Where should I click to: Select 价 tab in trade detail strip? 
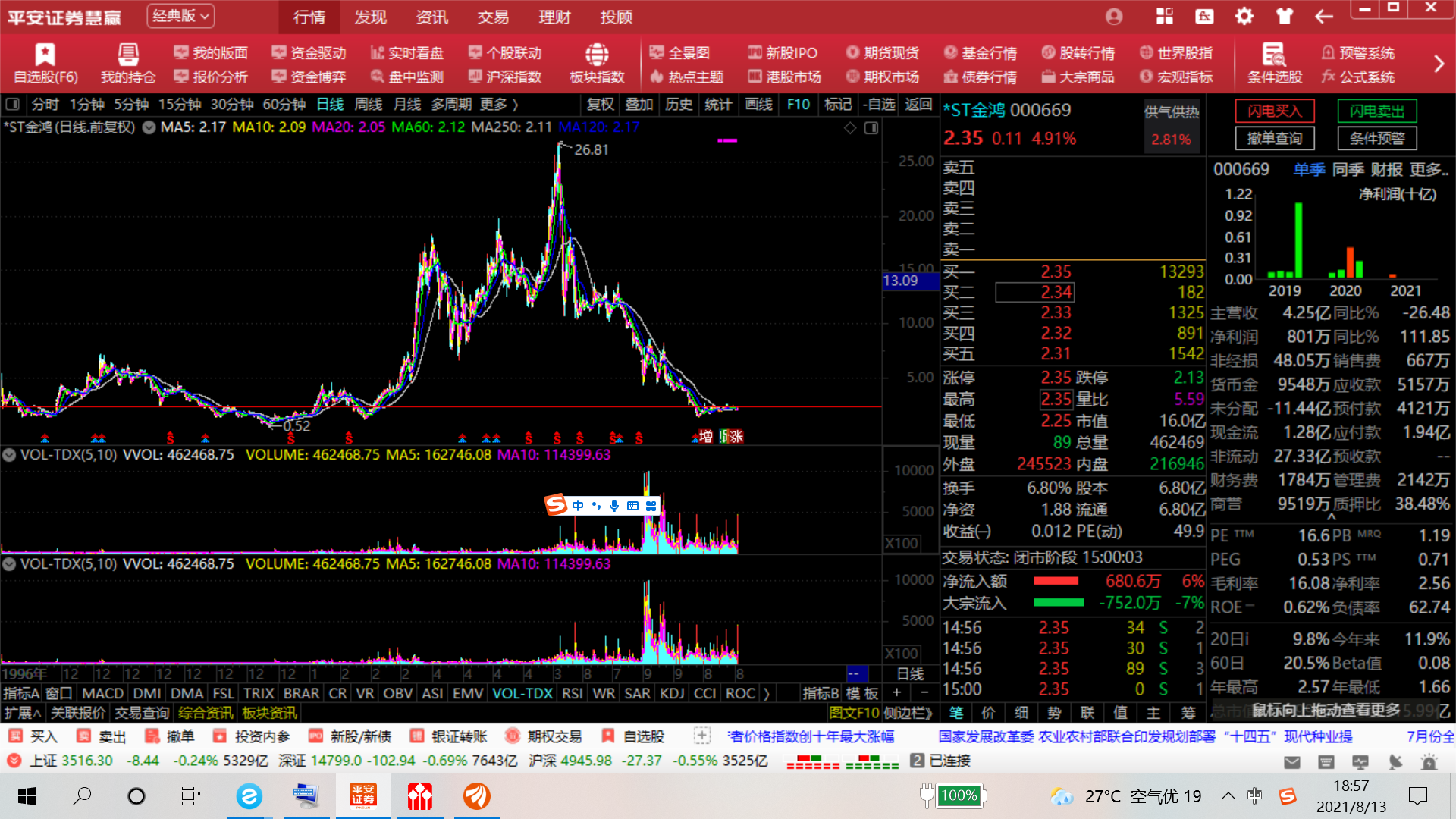click(x=988, y=713)
